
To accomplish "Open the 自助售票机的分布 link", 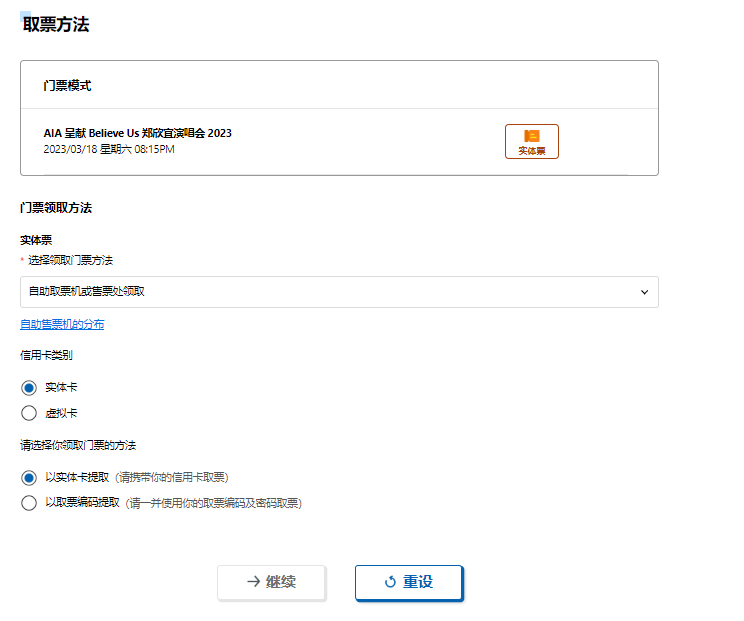I will [62, 324].
